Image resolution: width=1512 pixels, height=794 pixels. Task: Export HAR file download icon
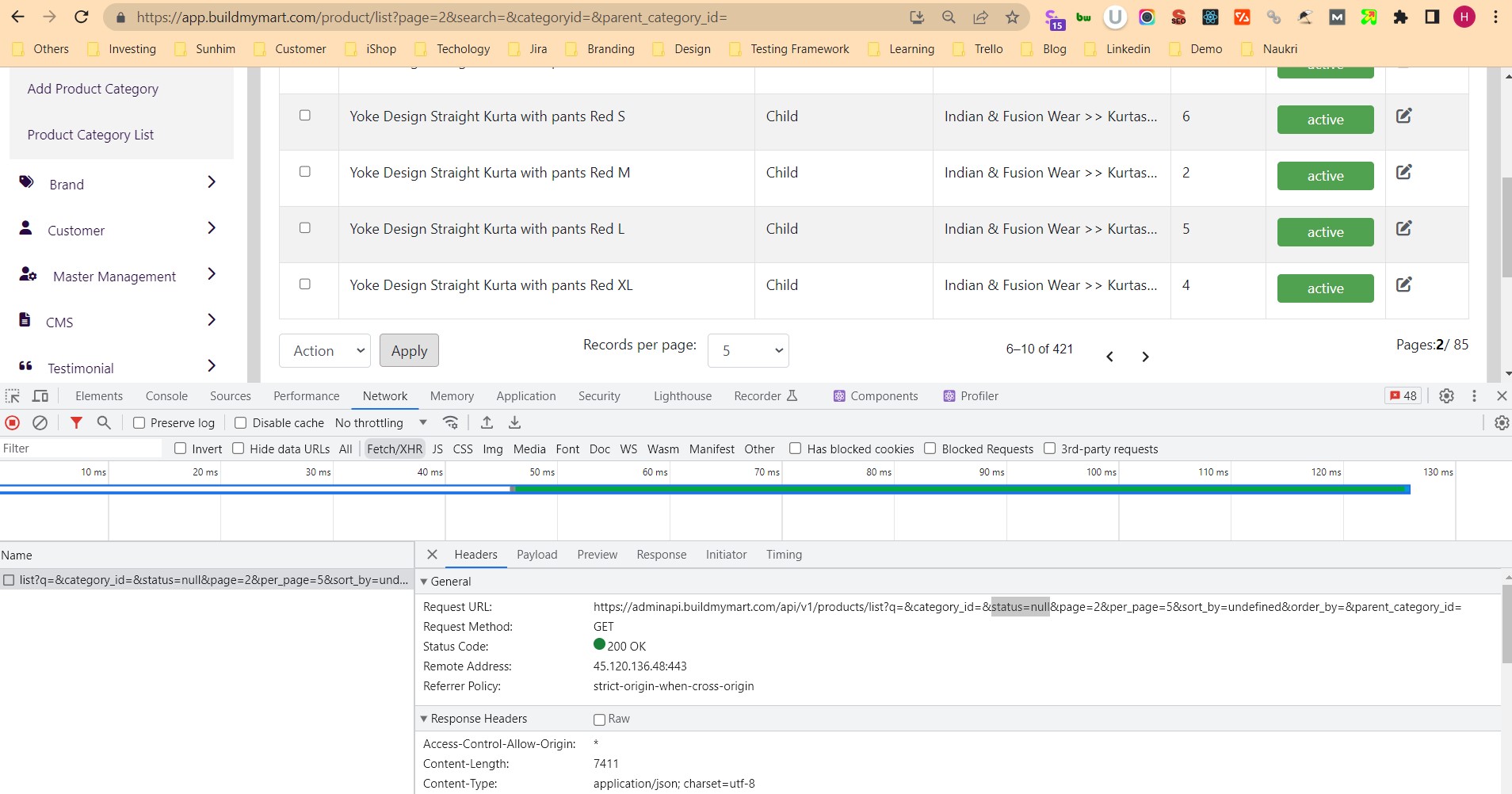click(x=514, y=422)
